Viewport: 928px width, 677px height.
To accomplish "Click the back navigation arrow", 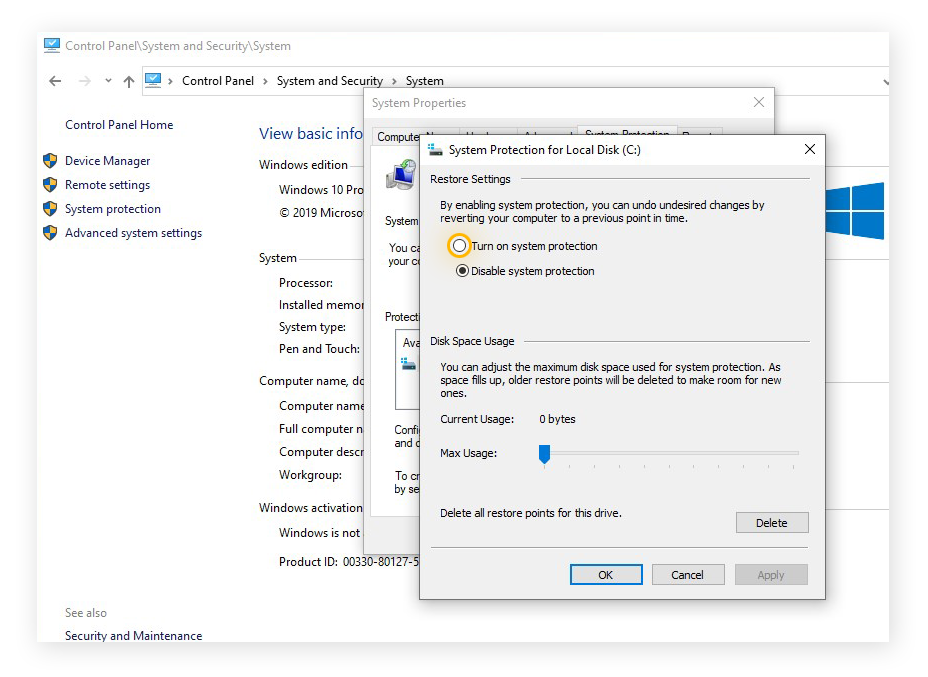I will [x=55, y=81].
